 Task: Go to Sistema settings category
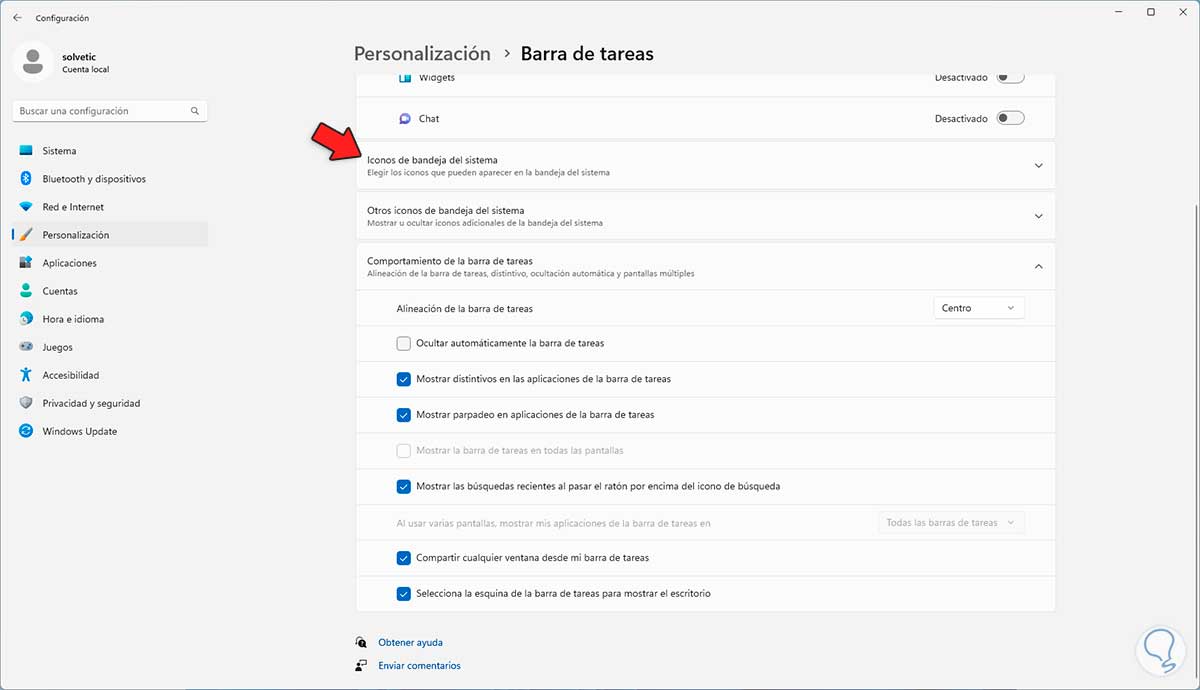coord(59,151)
